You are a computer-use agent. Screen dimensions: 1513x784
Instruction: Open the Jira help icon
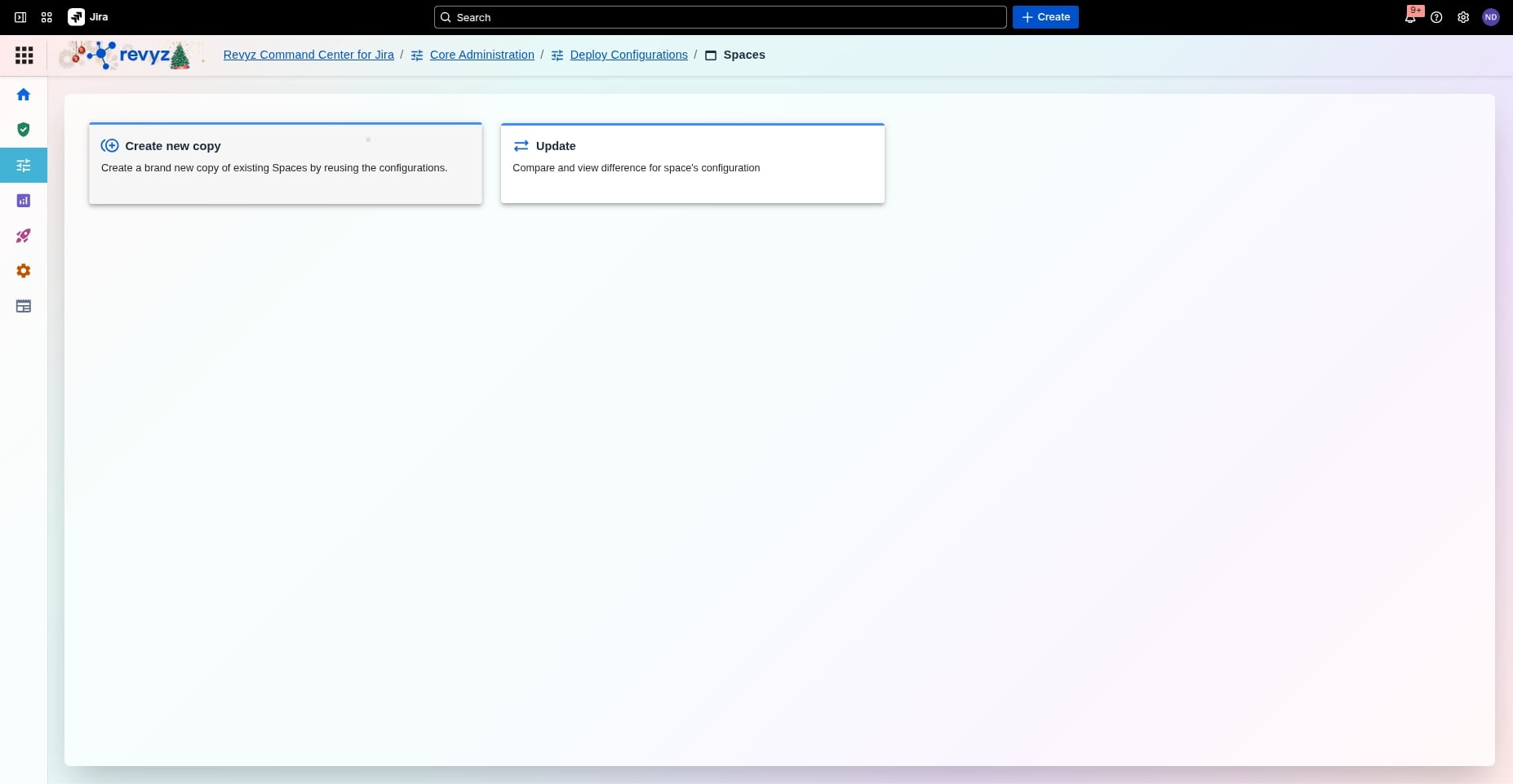click(x=1436, y=17)
